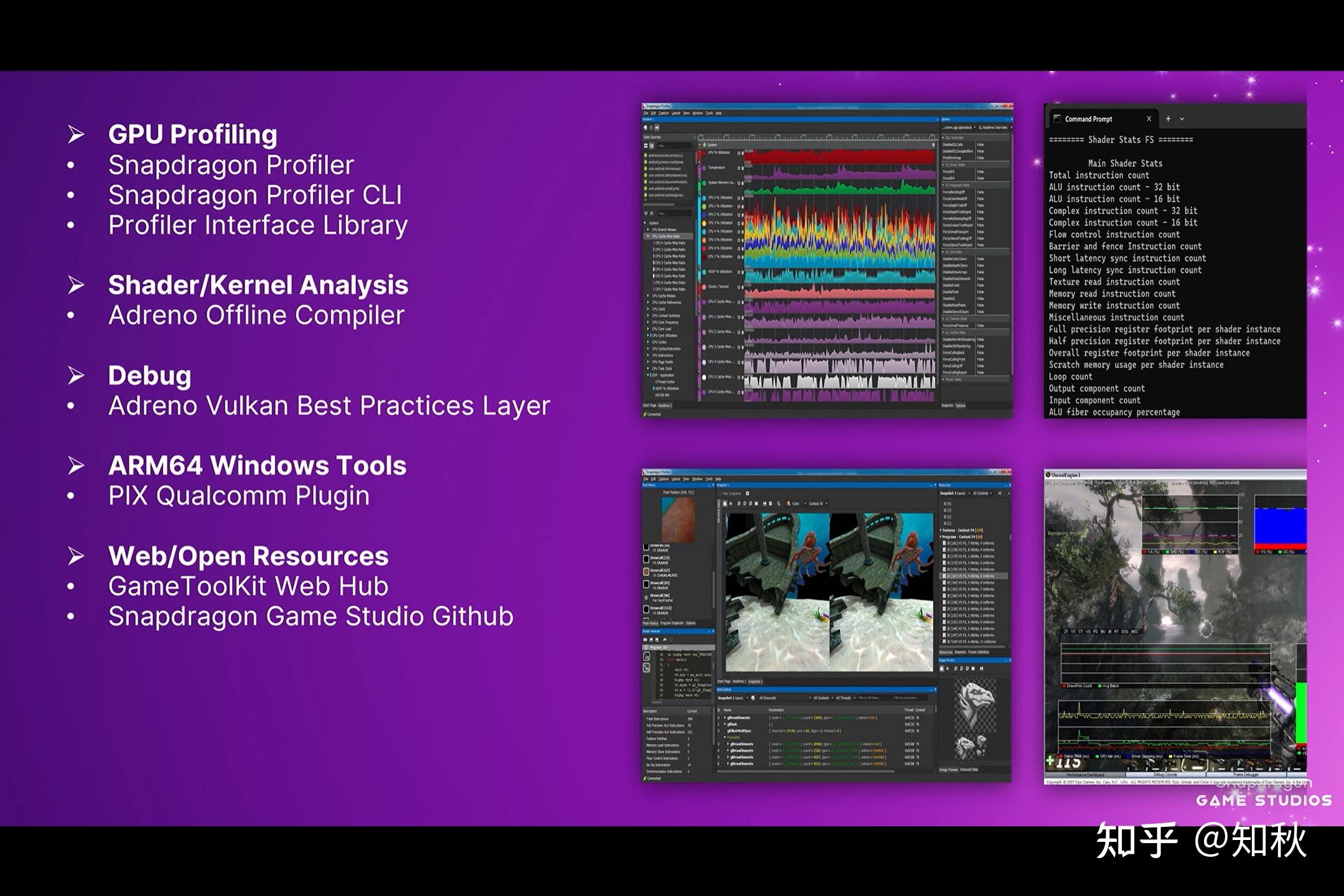The height and width of the screenshot is (896, 1344).
Task: Click grid view icon under Data Sources
Action: (x=646, y=146)
